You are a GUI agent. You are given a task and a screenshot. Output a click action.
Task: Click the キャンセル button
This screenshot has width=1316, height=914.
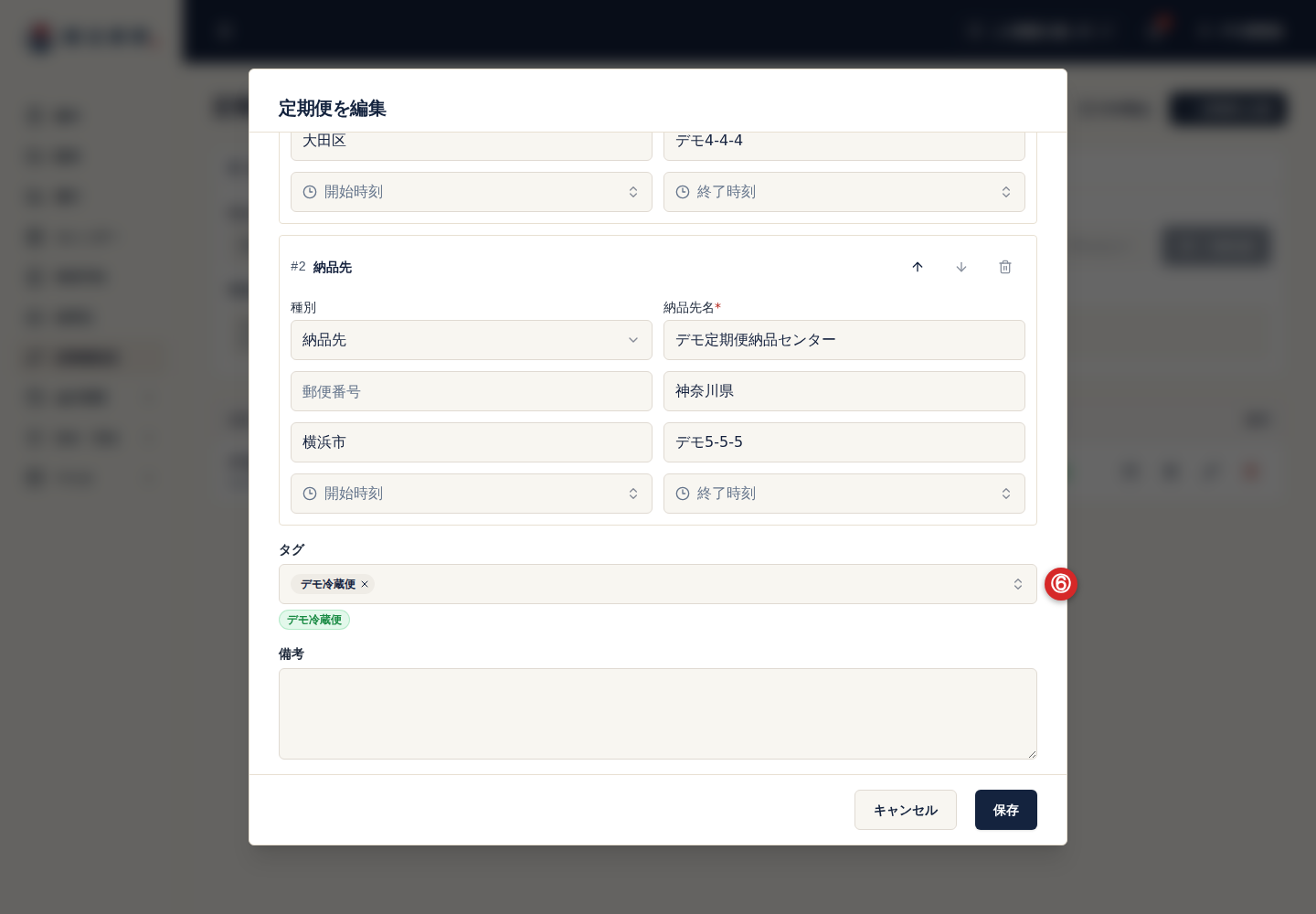906,810
